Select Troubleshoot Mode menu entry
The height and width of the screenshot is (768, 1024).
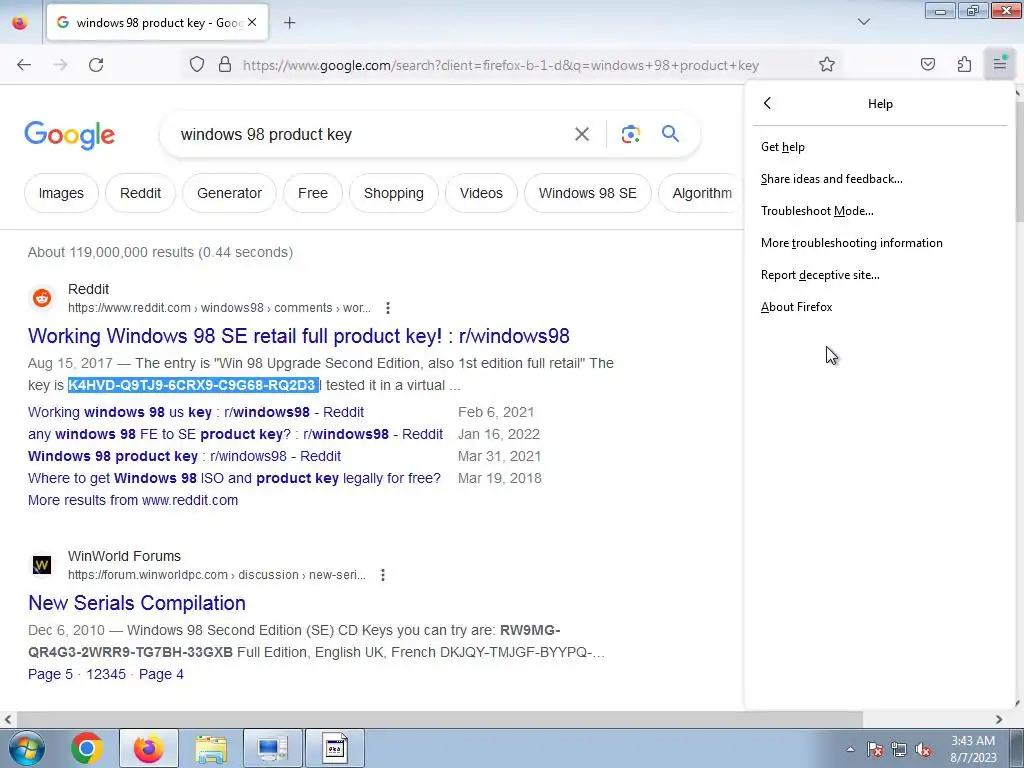(880, 211)
